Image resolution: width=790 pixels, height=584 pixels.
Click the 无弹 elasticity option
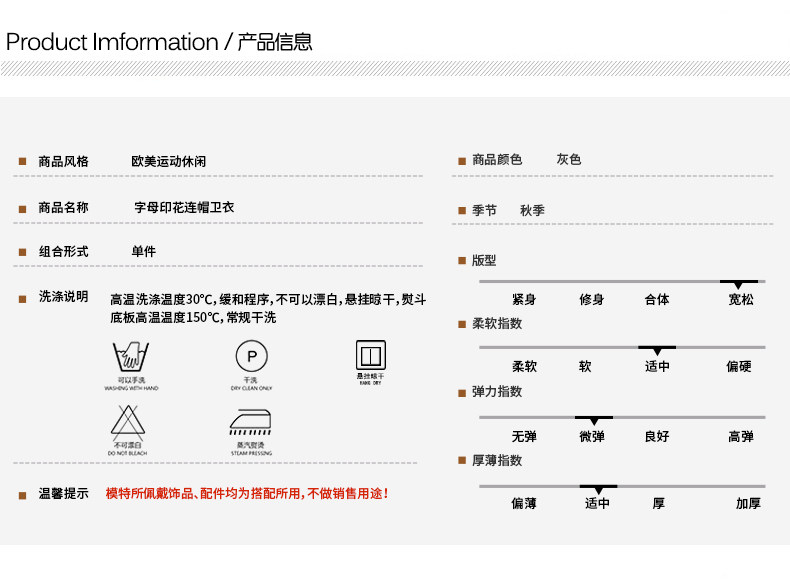(524, 436)
